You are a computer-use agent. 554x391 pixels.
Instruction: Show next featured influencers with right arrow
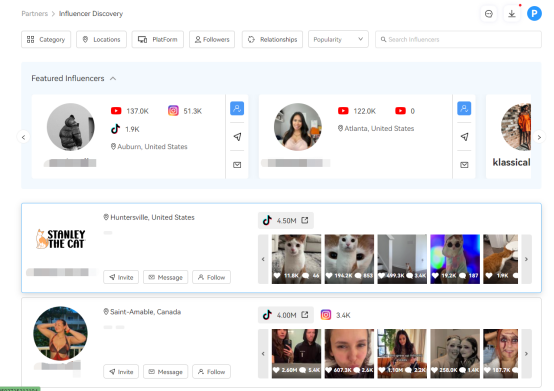pyautogui.click(x=539, y=137)
